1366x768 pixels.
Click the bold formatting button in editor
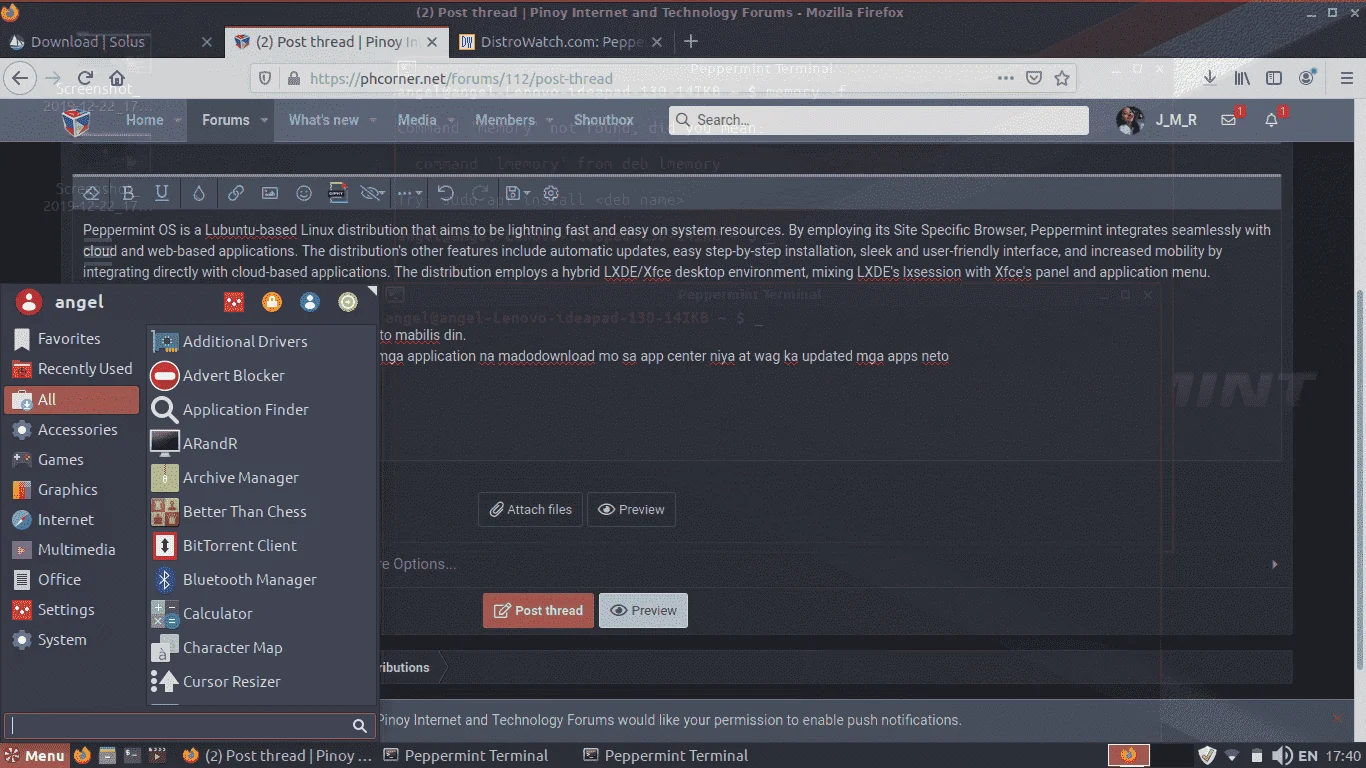pyautogui.click(x=128, y=193)
